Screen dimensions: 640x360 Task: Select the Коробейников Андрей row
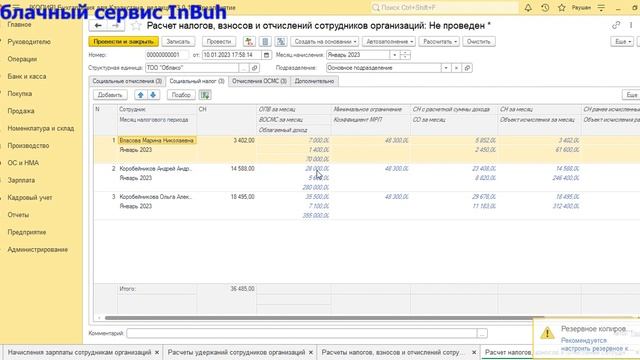367,178
